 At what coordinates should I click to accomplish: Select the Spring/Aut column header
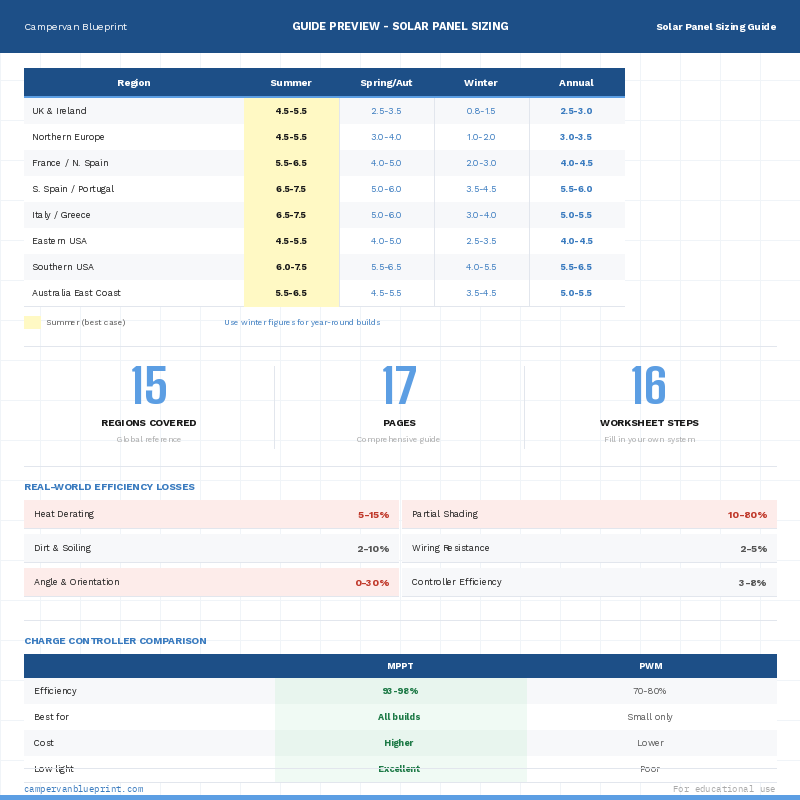pyautogui.click(x=386, y=83)
